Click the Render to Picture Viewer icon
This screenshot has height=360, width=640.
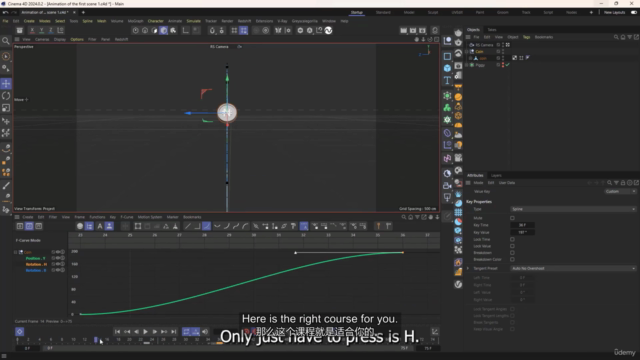pos(413,30)
